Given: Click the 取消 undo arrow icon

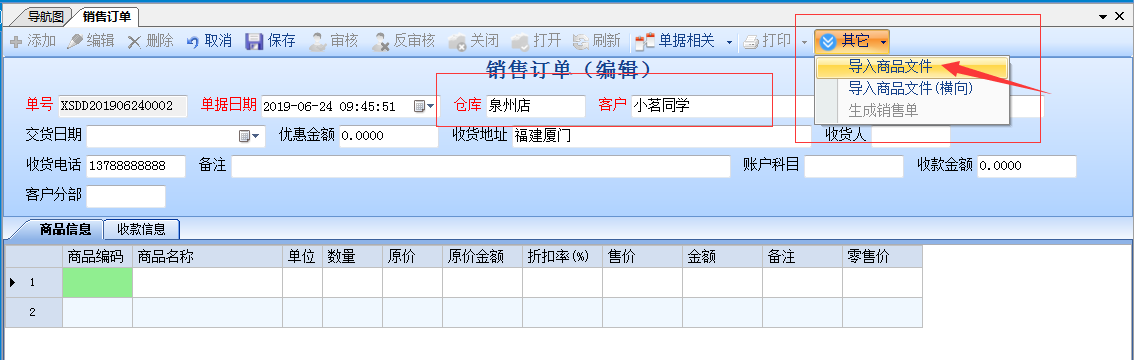Looking at the screenshot, I should click(x=192, y=42).
